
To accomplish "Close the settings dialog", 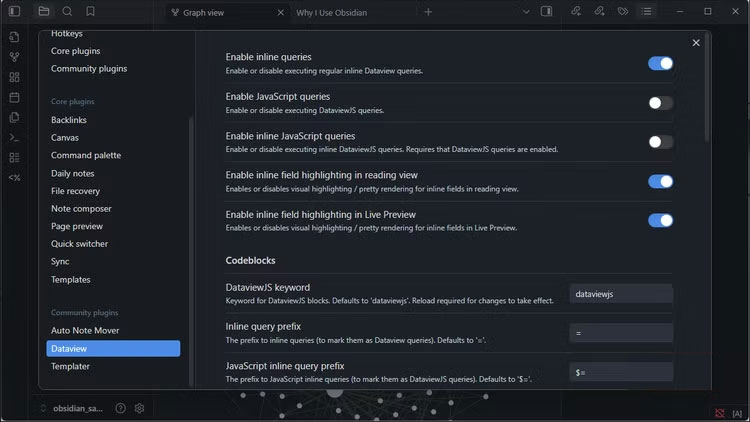I will 696,42.
